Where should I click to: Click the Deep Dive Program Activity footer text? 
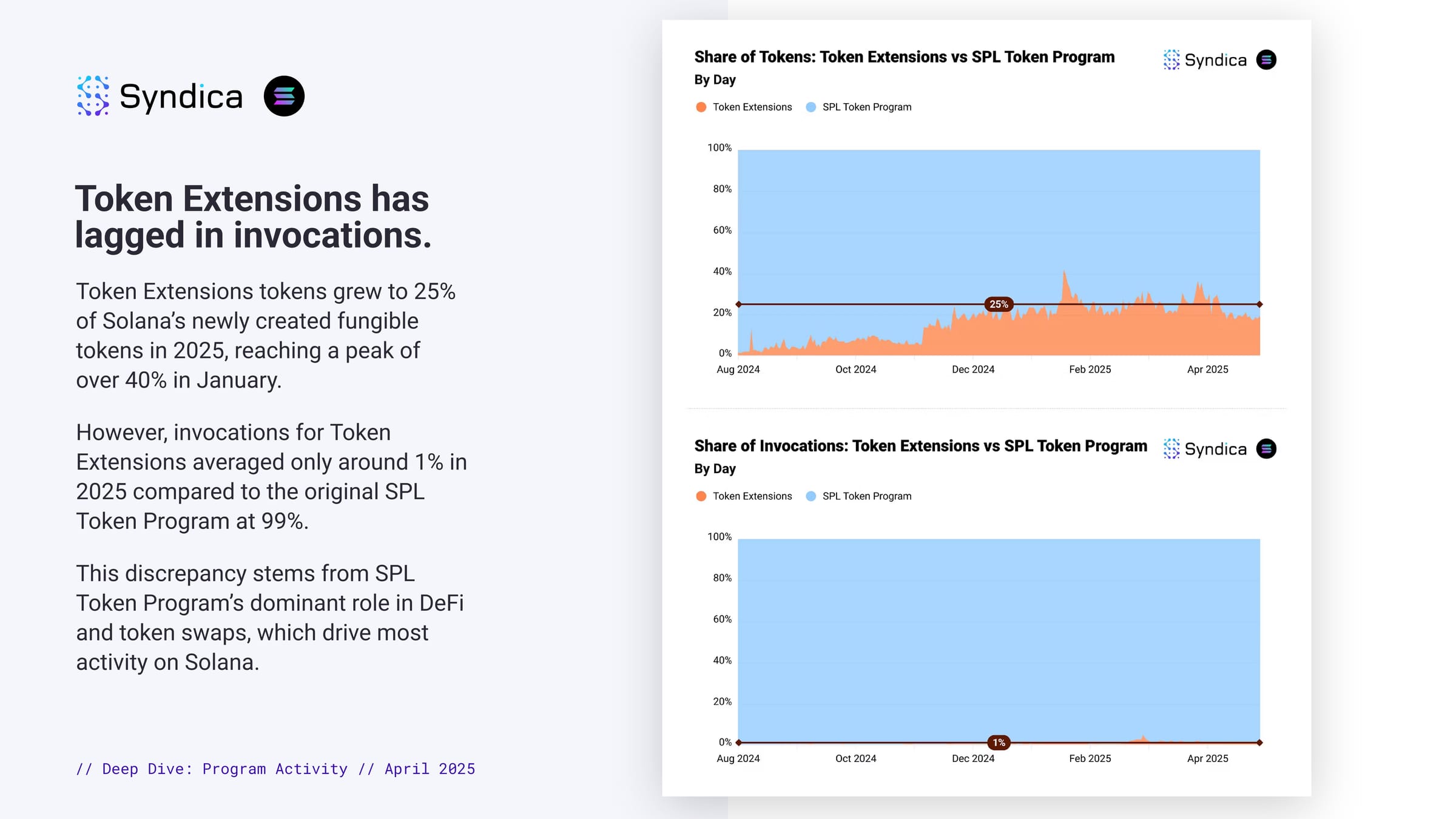click(275, 769)
